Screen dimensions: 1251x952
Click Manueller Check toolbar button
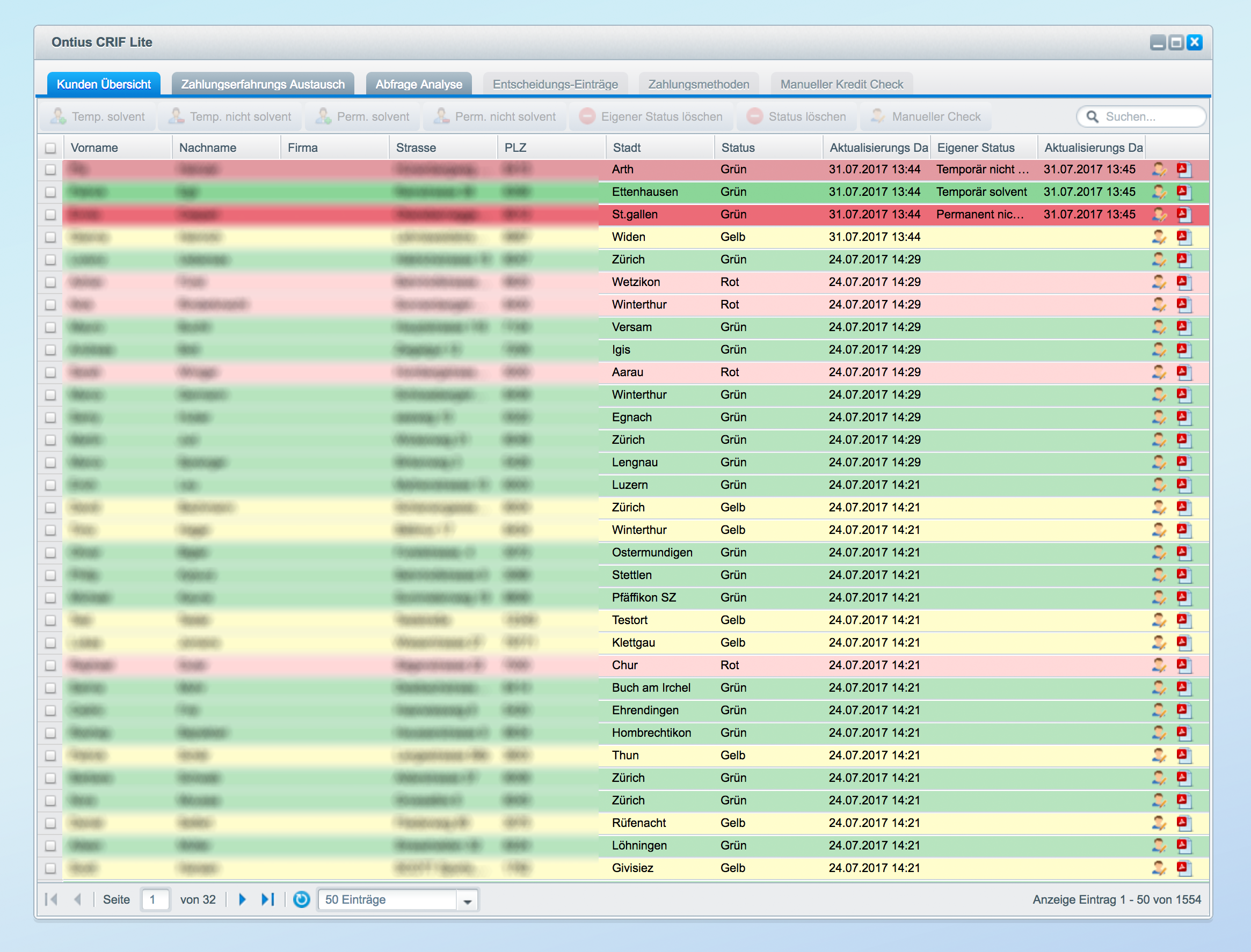click(x=926, y=117)
